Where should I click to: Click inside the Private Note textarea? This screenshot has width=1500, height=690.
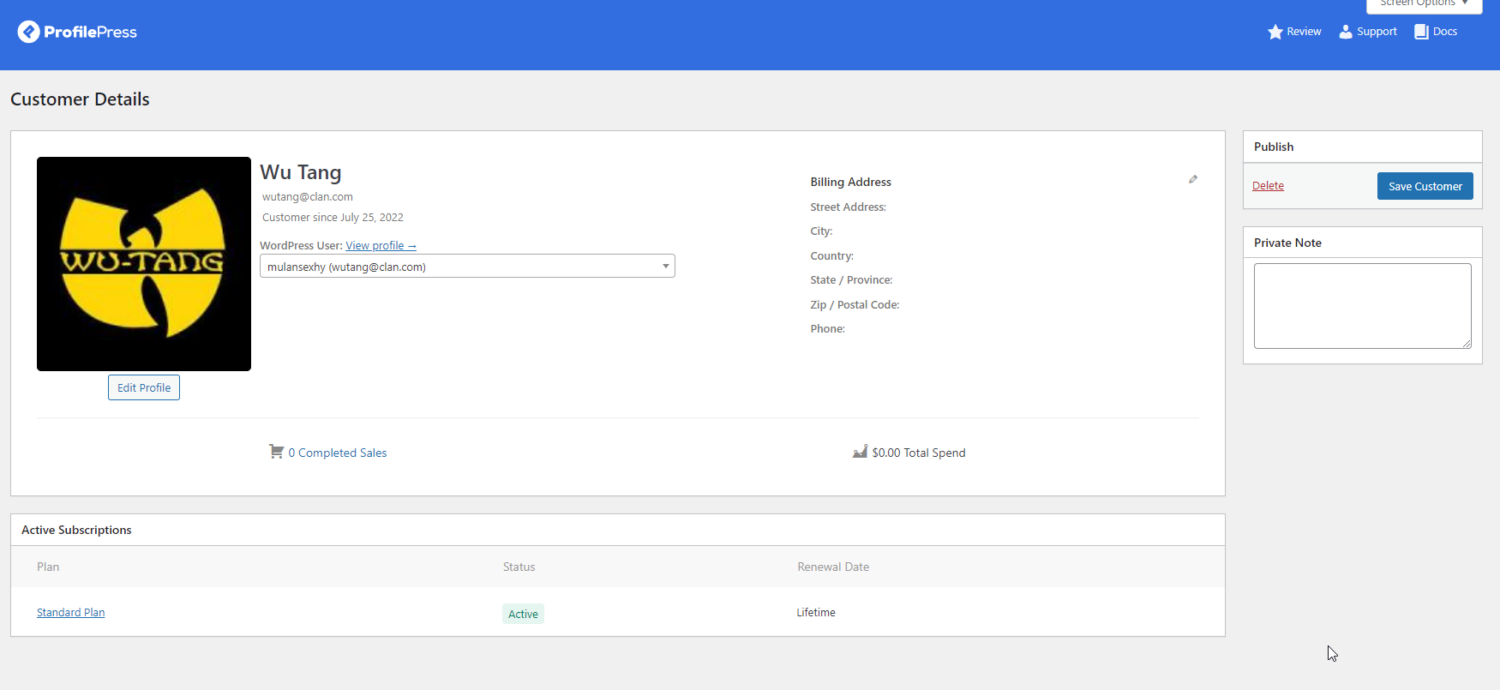pyautogui.click(x=1362, y=306)
